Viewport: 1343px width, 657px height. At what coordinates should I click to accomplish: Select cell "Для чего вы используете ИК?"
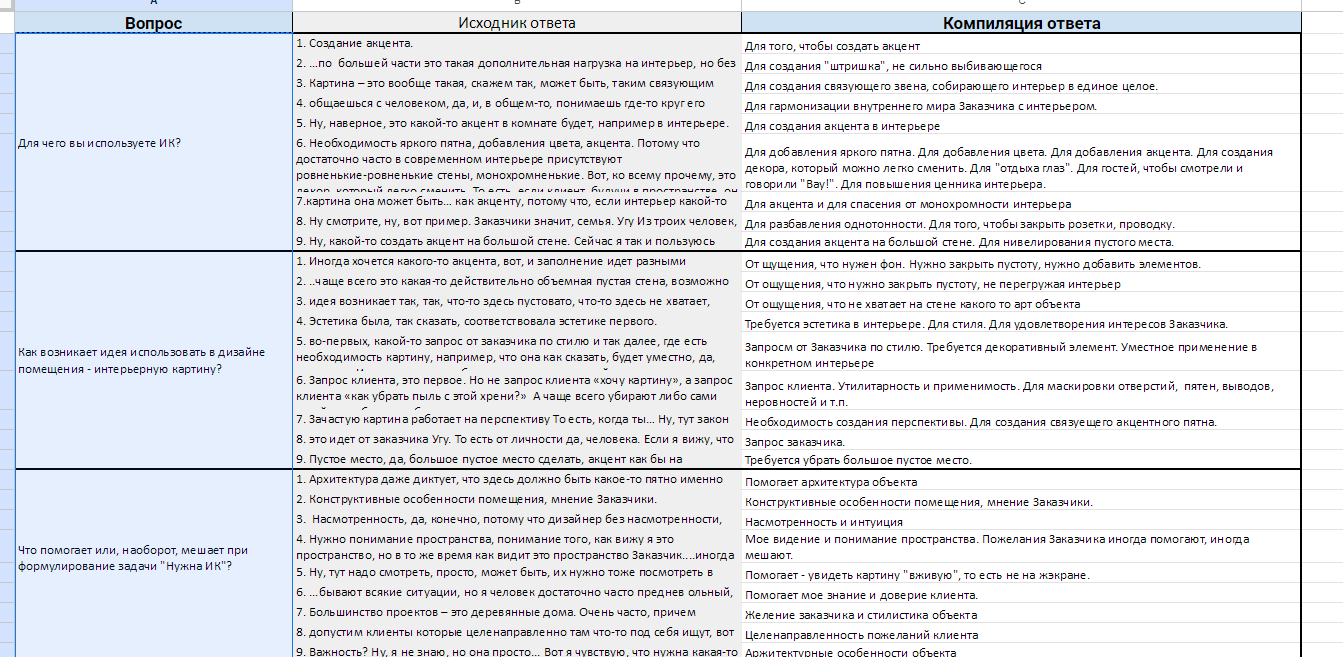(154, 142)
